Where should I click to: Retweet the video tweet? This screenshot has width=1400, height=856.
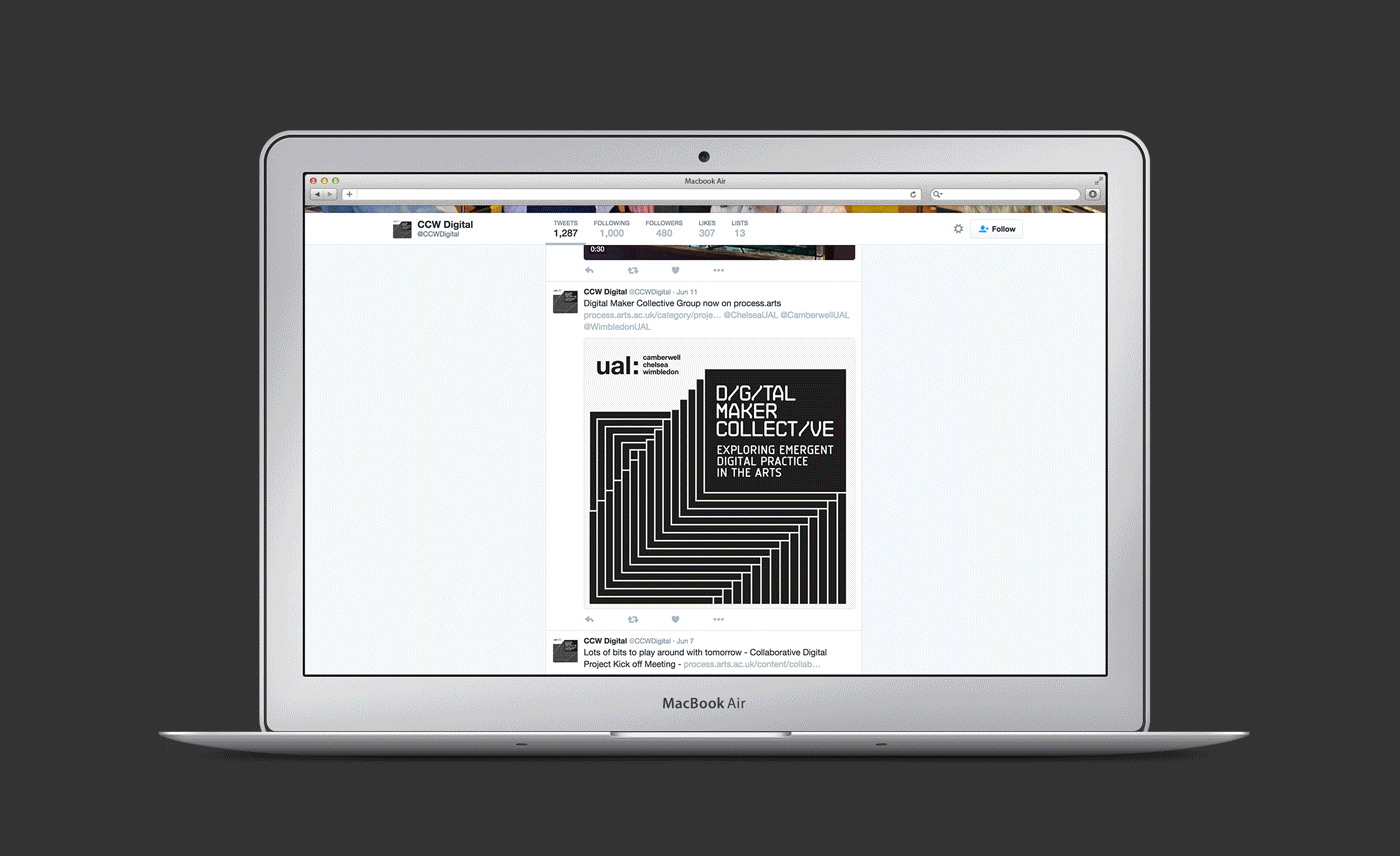[x=632, y=270]
